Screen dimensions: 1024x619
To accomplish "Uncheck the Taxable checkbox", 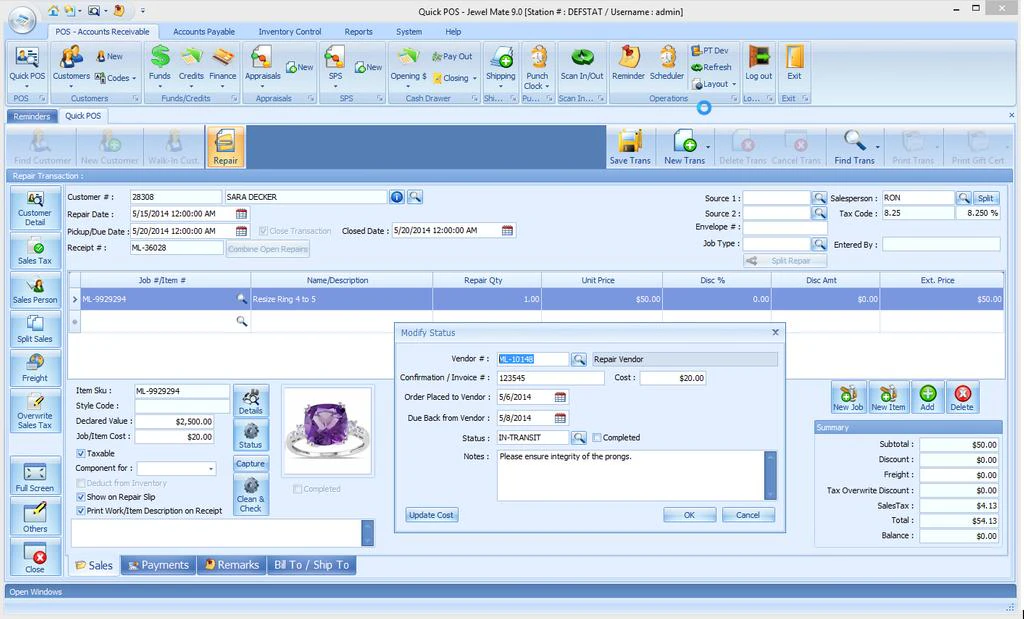I will click(83, 453).
